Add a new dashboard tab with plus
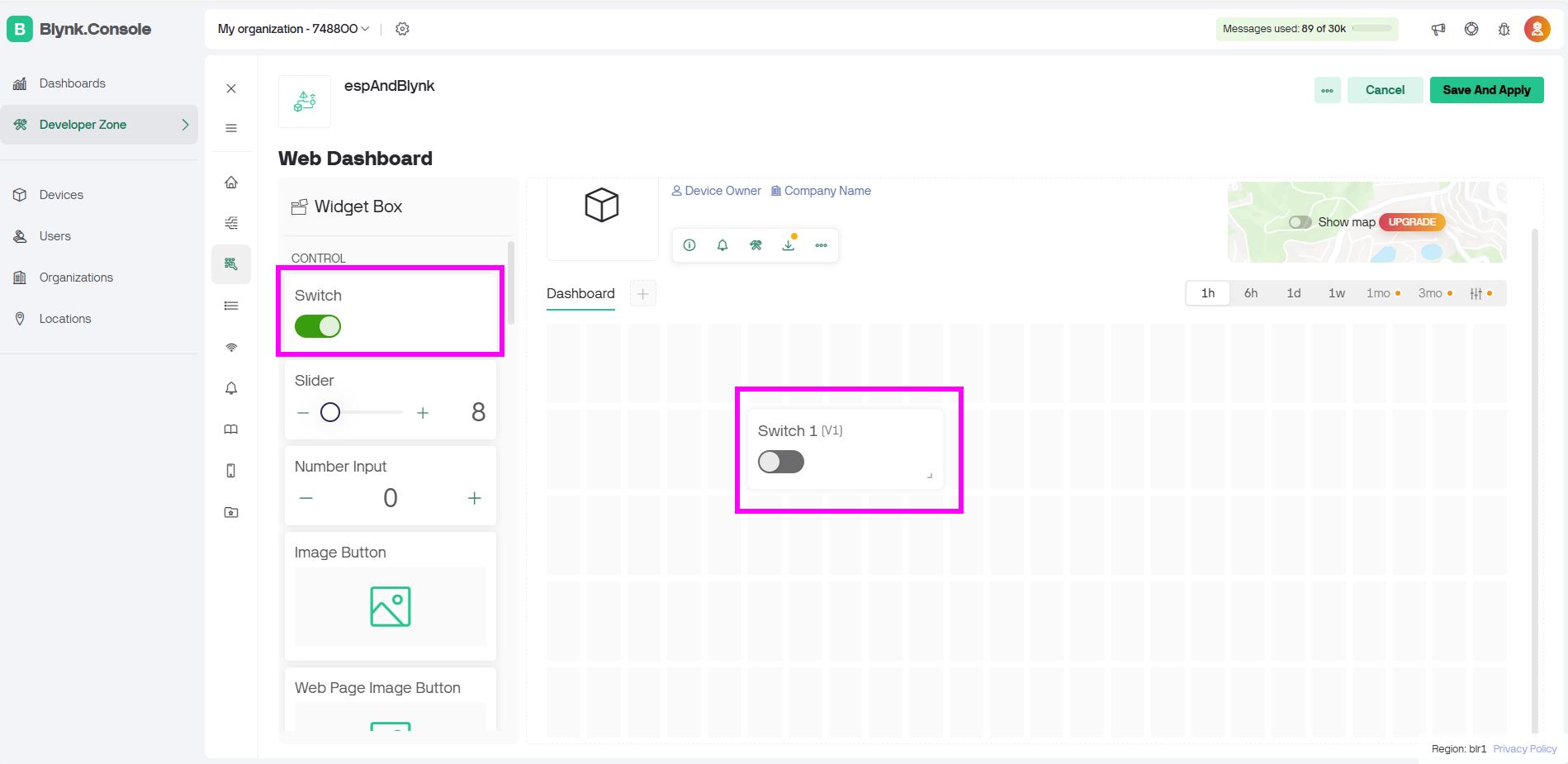The width and height of the screenshot is (1568, 764). point(643,293)
